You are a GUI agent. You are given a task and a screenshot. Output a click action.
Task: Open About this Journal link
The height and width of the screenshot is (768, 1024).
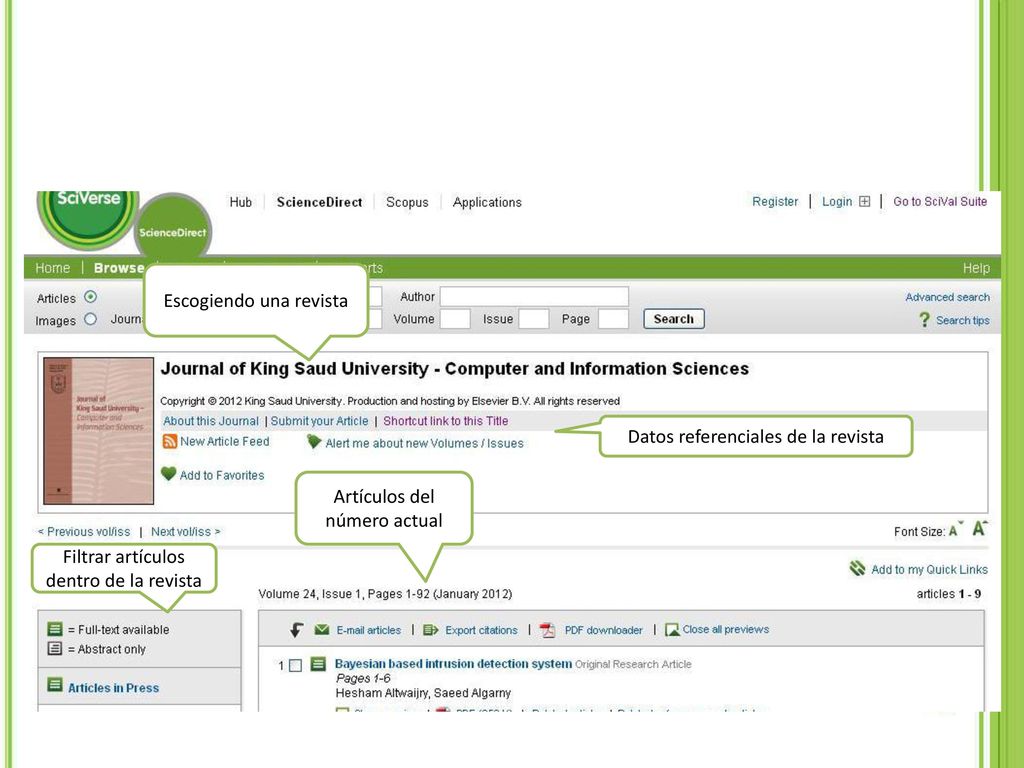(x=211, y=421)
